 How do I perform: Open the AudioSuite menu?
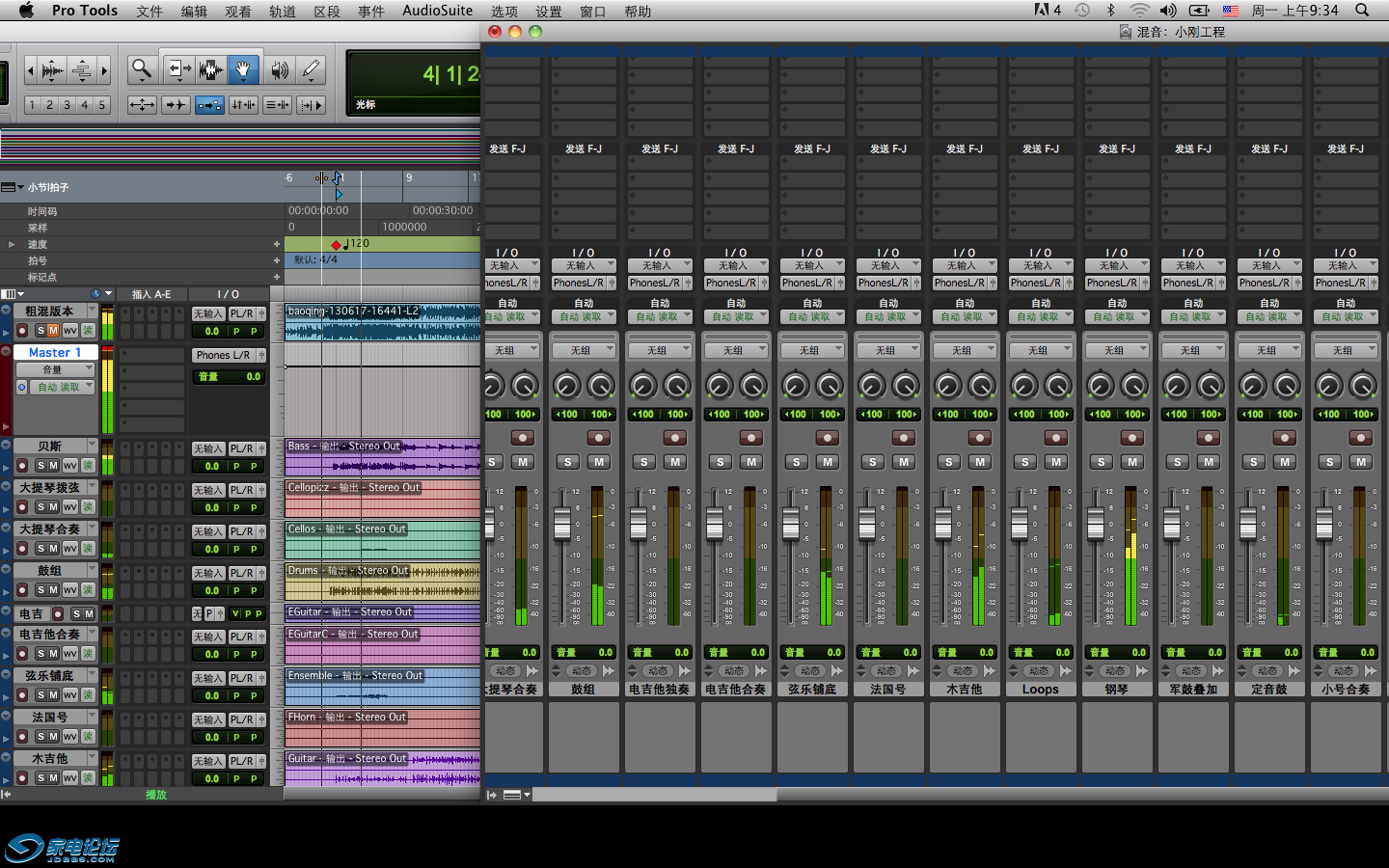(x=437, y=11)
